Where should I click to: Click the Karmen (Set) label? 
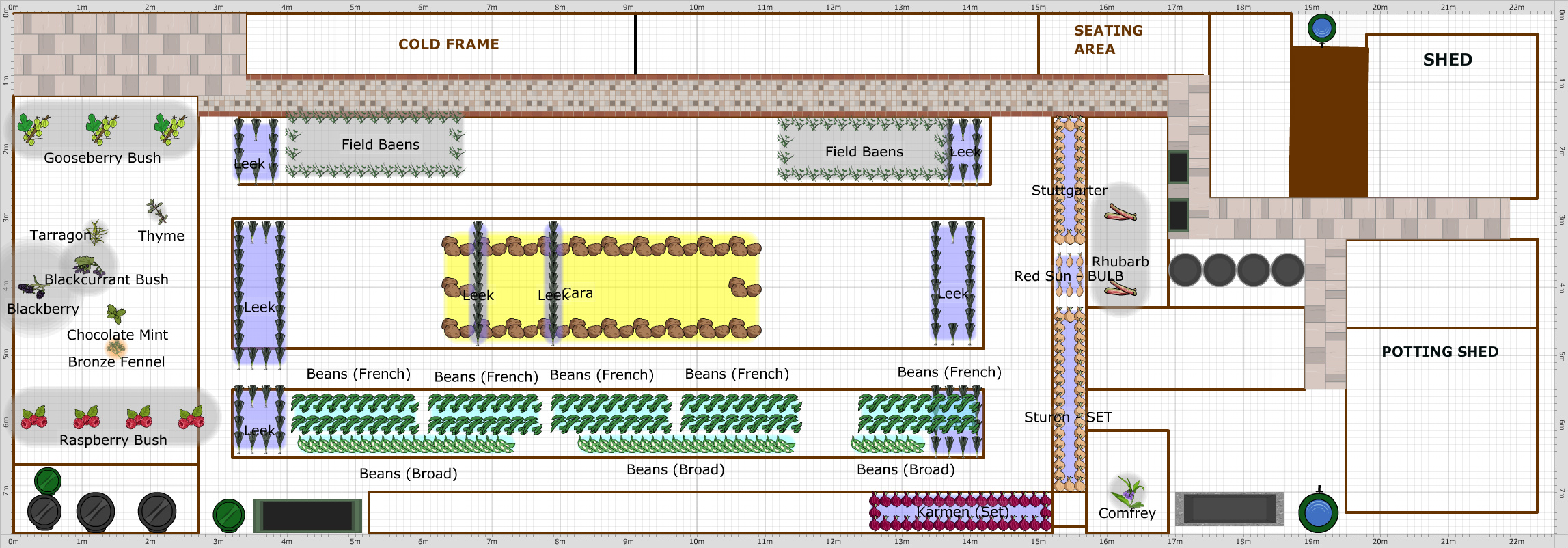pyautogui.click(x=962, y=512)
